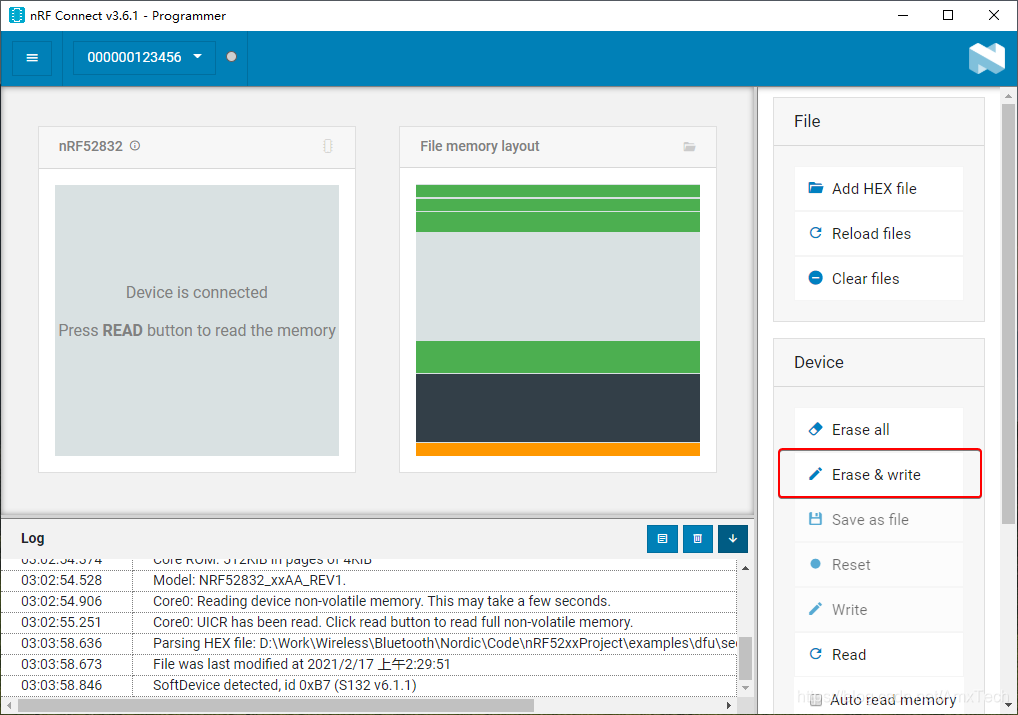Click the Save as file floppy icon
This screenshot has height=715, width=1018.
815,518
